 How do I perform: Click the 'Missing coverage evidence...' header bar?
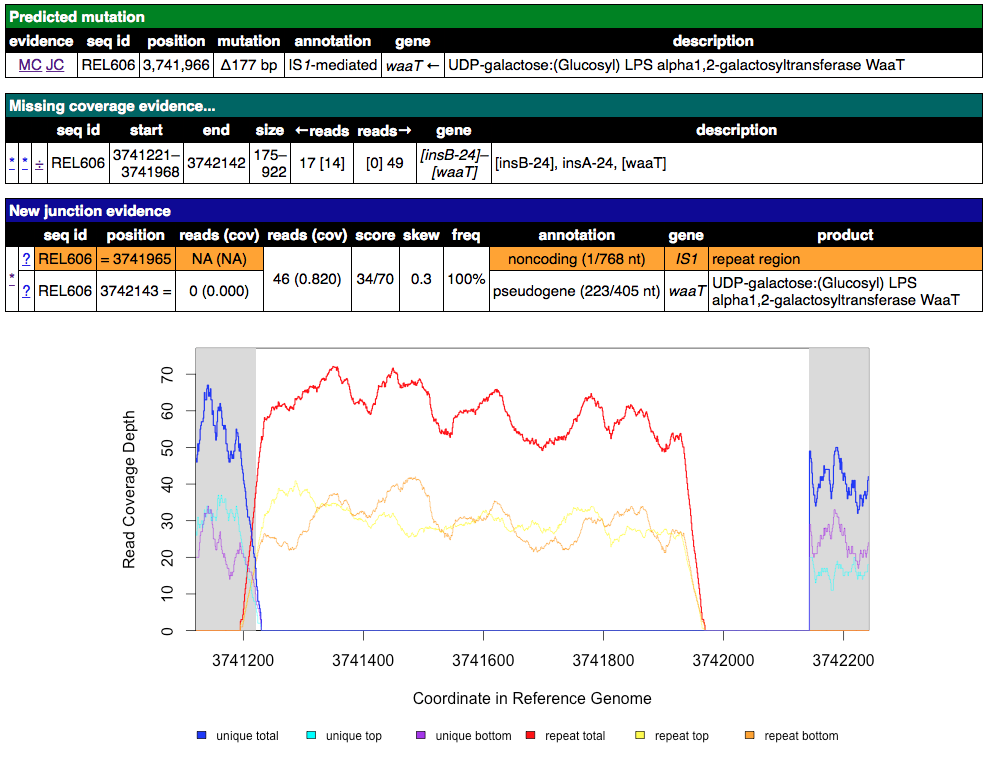[x=111, y=106]
